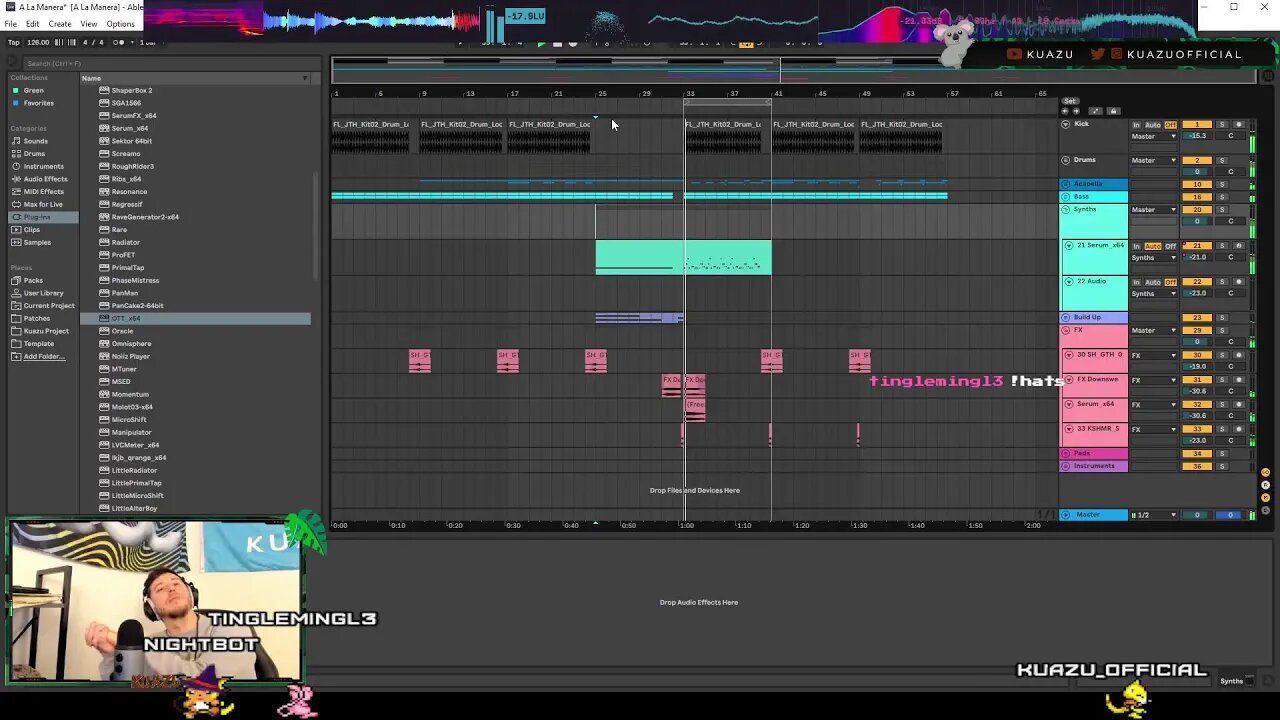Solo the Drums group track
Screen dimensions: 1280x720
click(1221, 160)
